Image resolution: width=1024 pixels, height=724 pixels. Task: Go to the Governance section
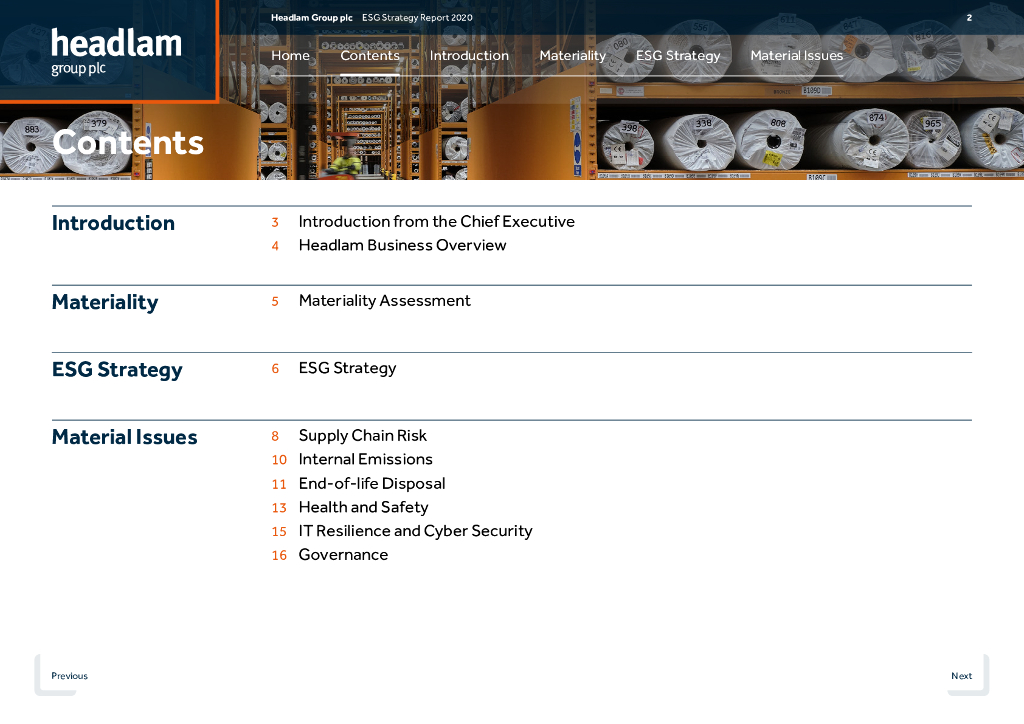point(343,555)
